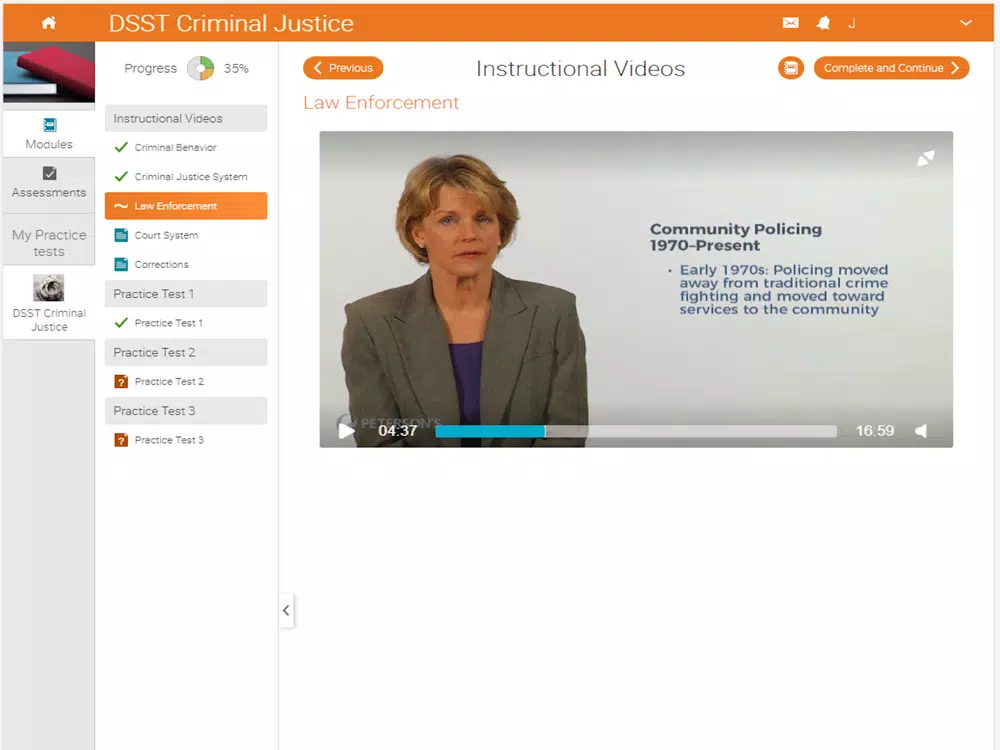Click the Law Enforcement title text

click(x=381, y=103)
